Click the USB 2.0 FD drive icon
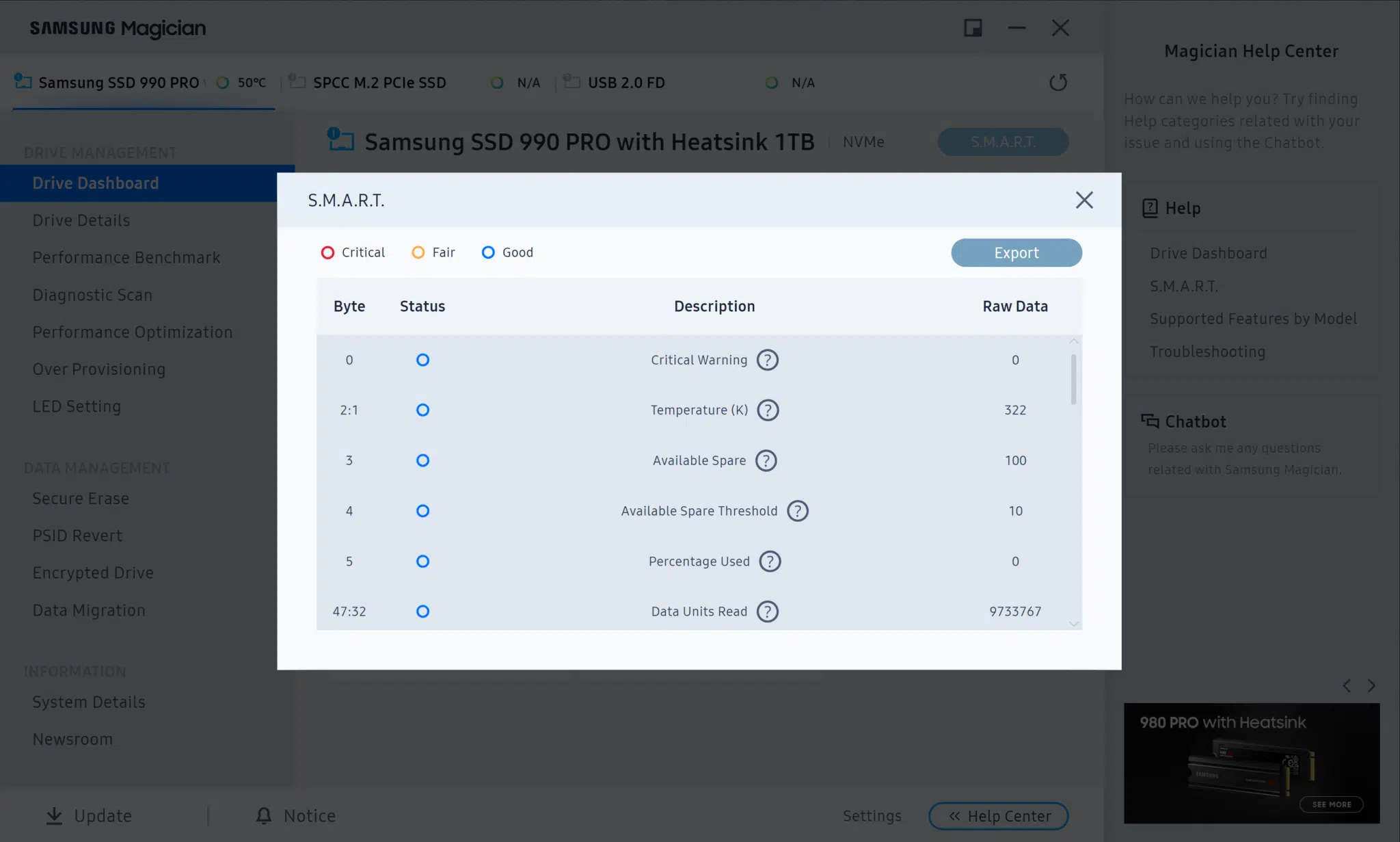This screenshot has width=1400, height=842. pyautogui.click(x=571, y=81)
